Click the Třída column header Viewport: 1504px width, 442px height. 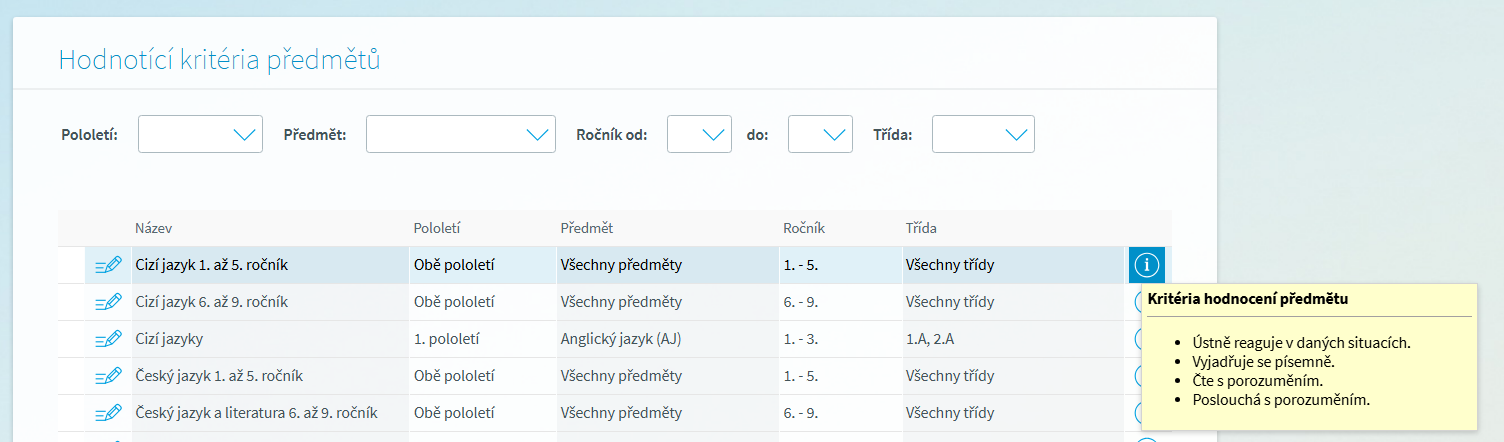(921, 229)
